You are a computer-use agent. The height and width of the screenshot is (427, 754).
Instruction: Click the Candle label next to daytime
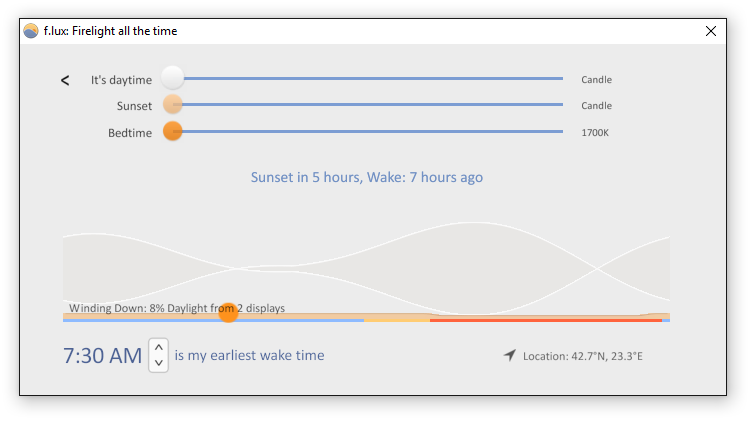pyautogui.click(x=596, y=80)
